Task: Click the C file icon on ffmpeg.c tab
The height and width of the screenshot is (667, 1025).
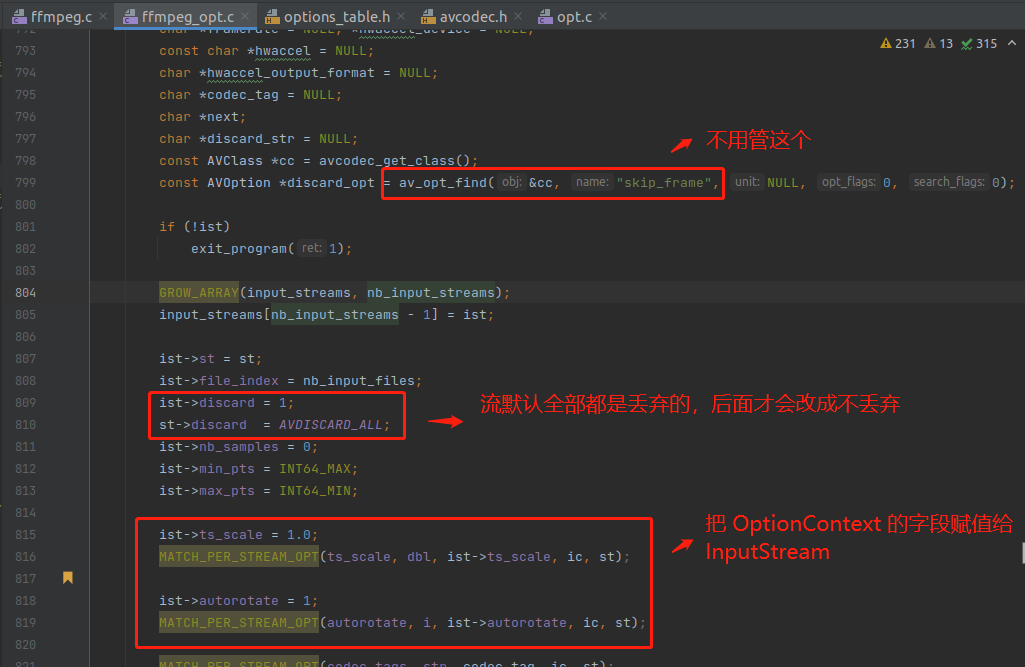Action: 20,16
